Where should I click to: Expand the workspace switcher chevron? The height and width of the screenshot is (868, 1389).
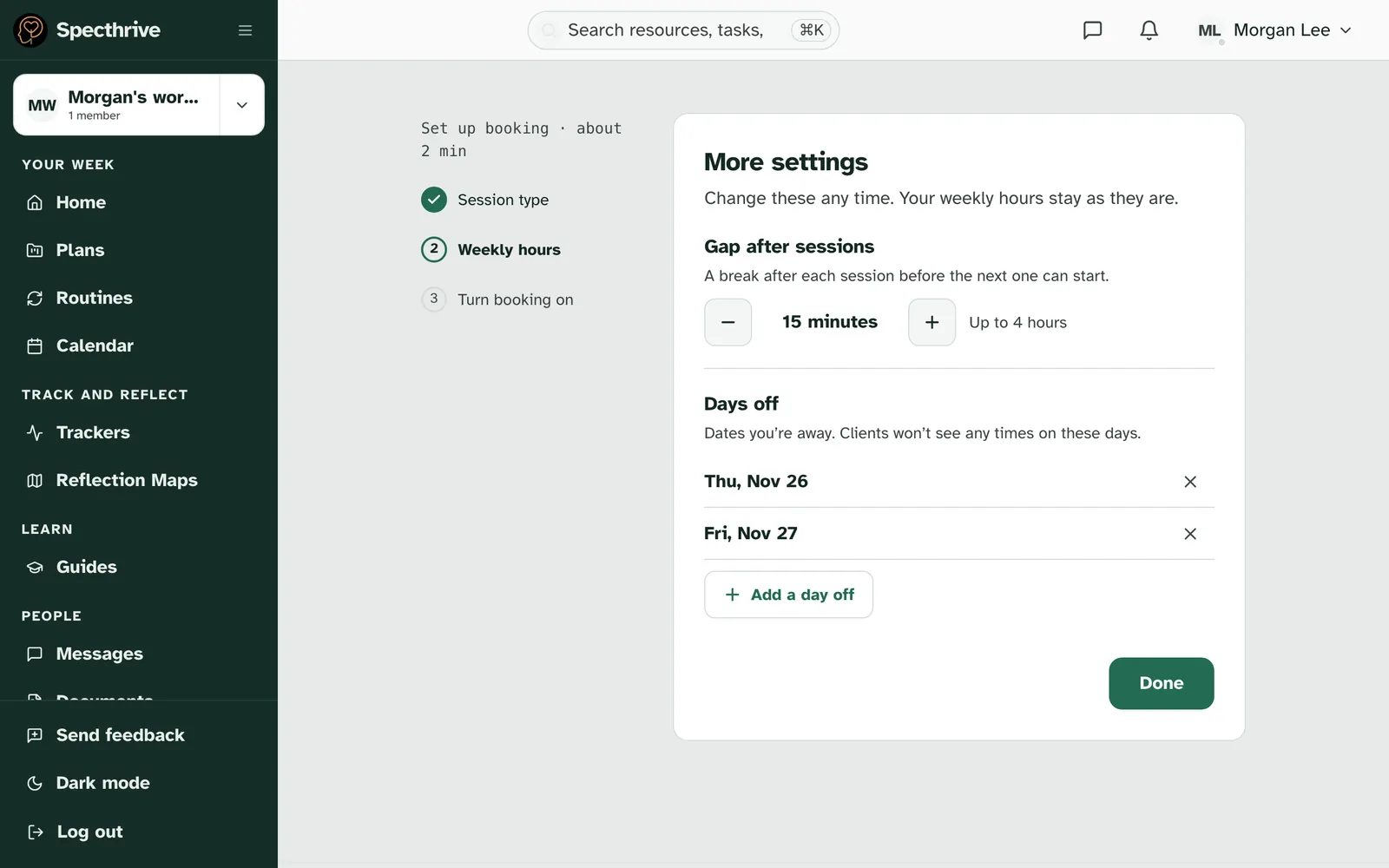[242, 105]
